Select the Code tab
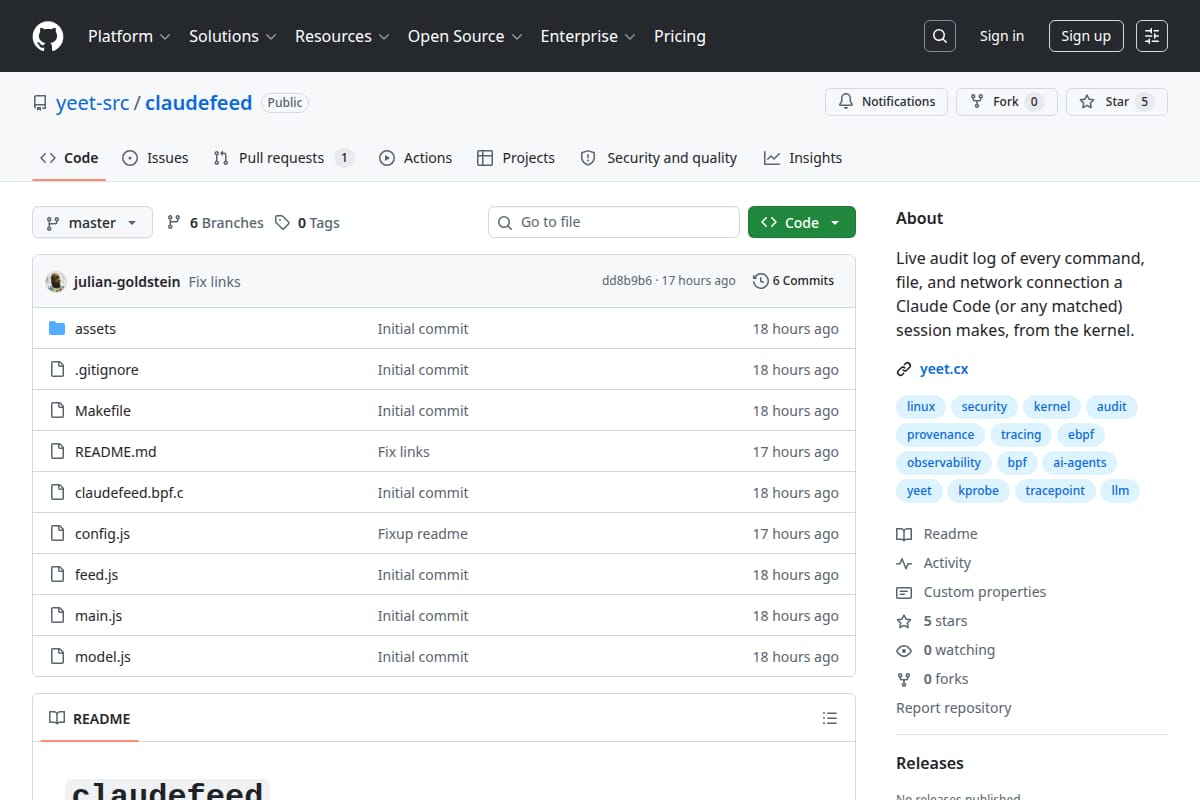This screenshot has width=1200, height=800. pos(69,158)
